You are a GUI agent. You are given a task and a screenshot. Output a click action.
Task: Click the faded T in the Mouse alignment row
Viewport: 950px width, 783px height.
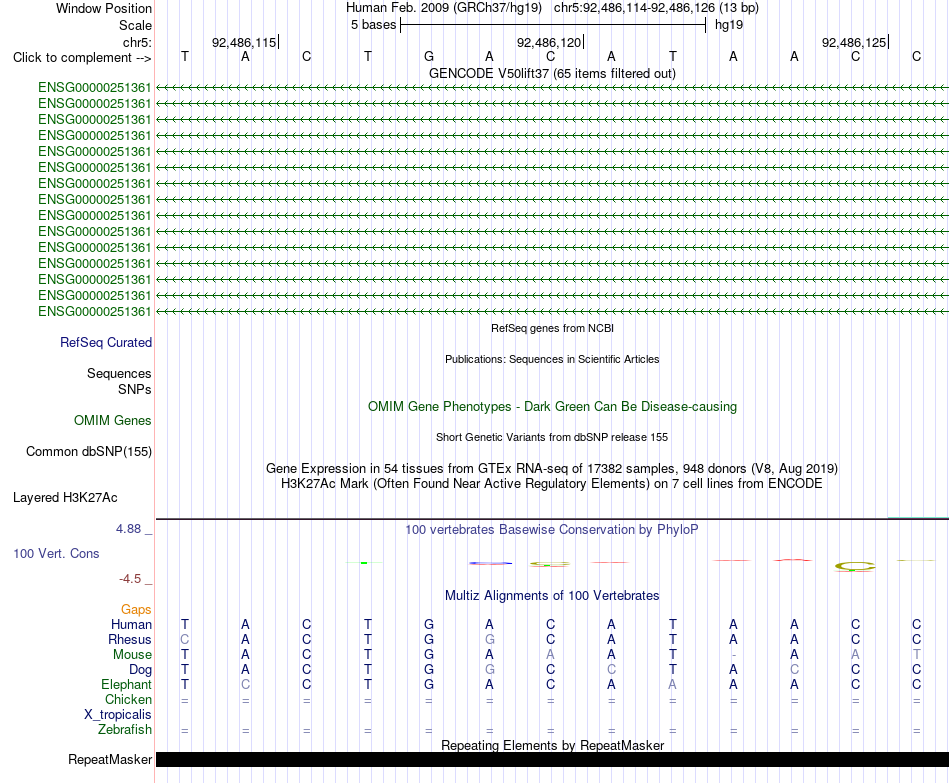(x=917, y=655)
